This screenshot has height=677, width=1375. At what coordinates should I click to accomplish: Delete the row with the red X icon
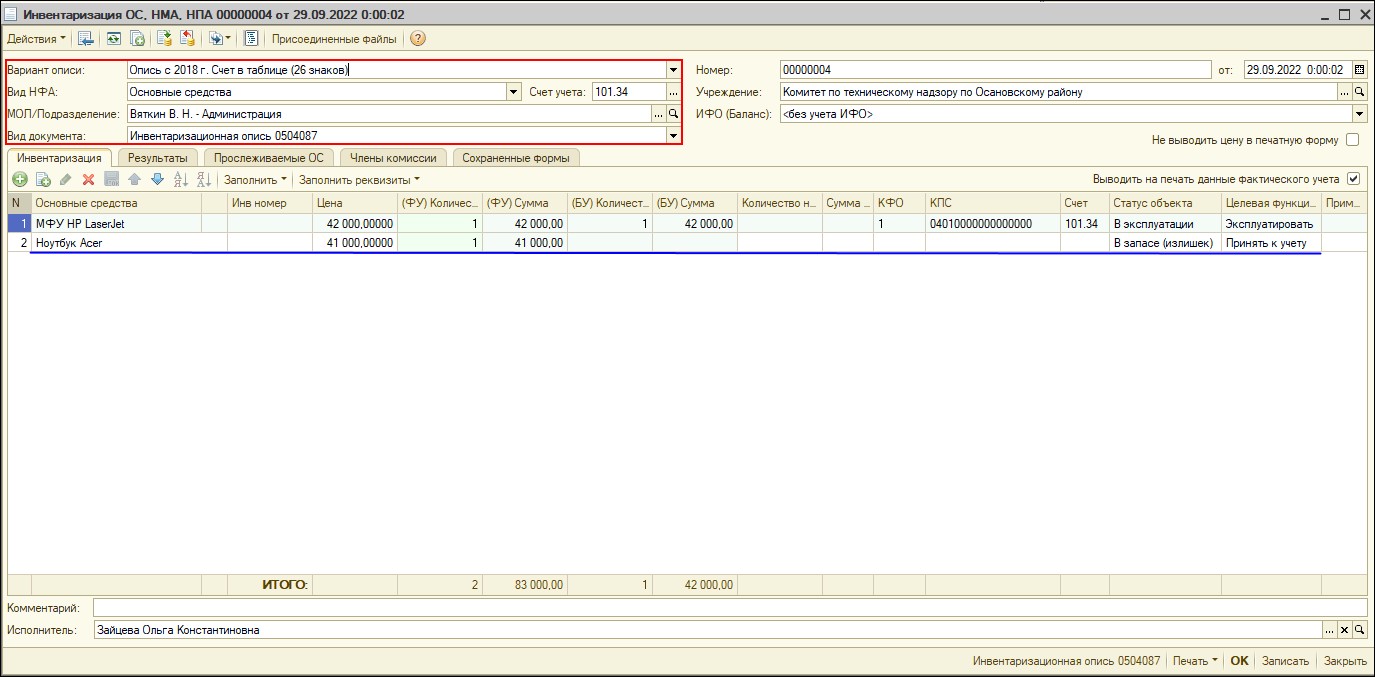88,180
